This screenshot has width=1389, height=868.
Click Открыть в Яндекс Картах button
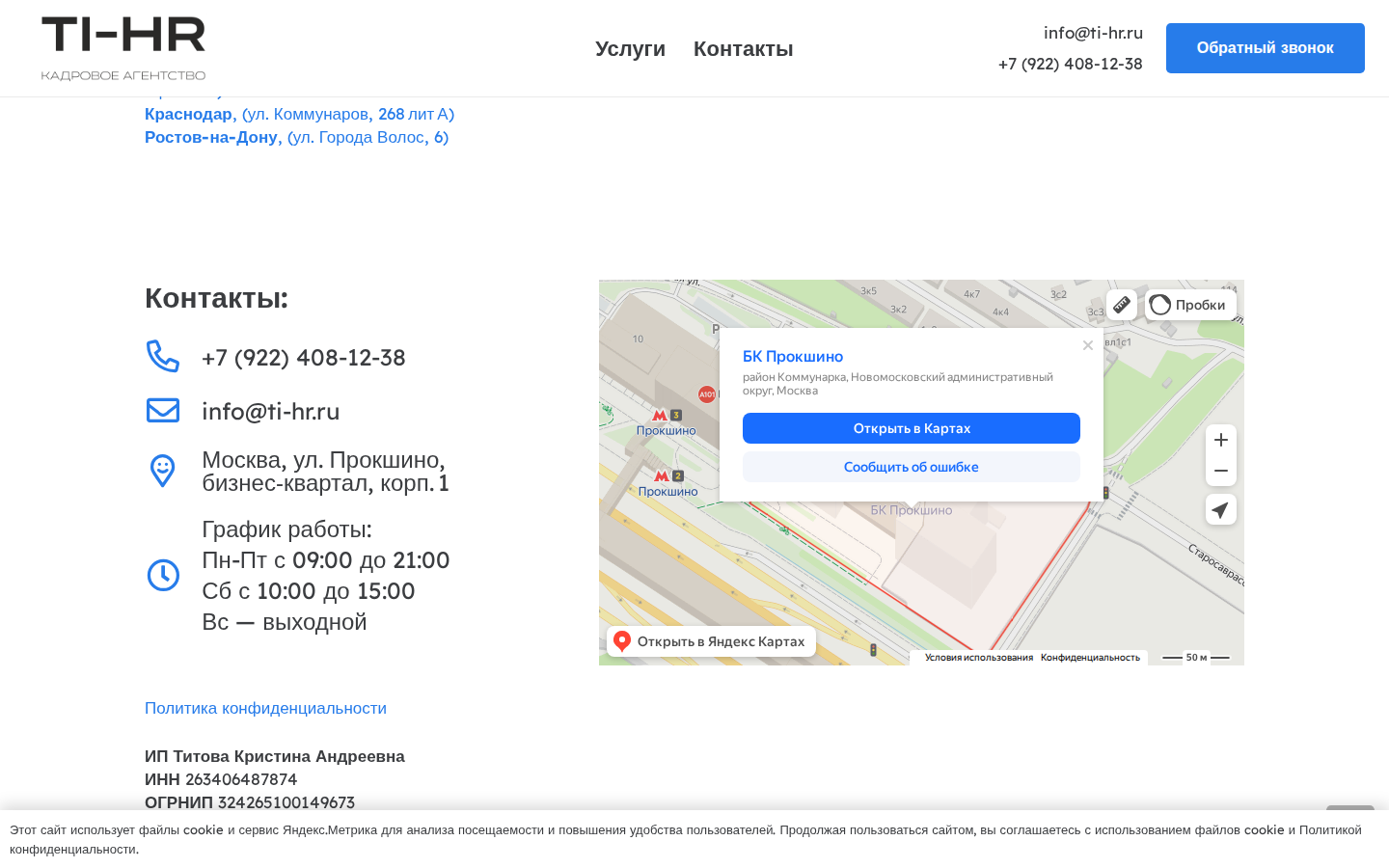point(711,641)
